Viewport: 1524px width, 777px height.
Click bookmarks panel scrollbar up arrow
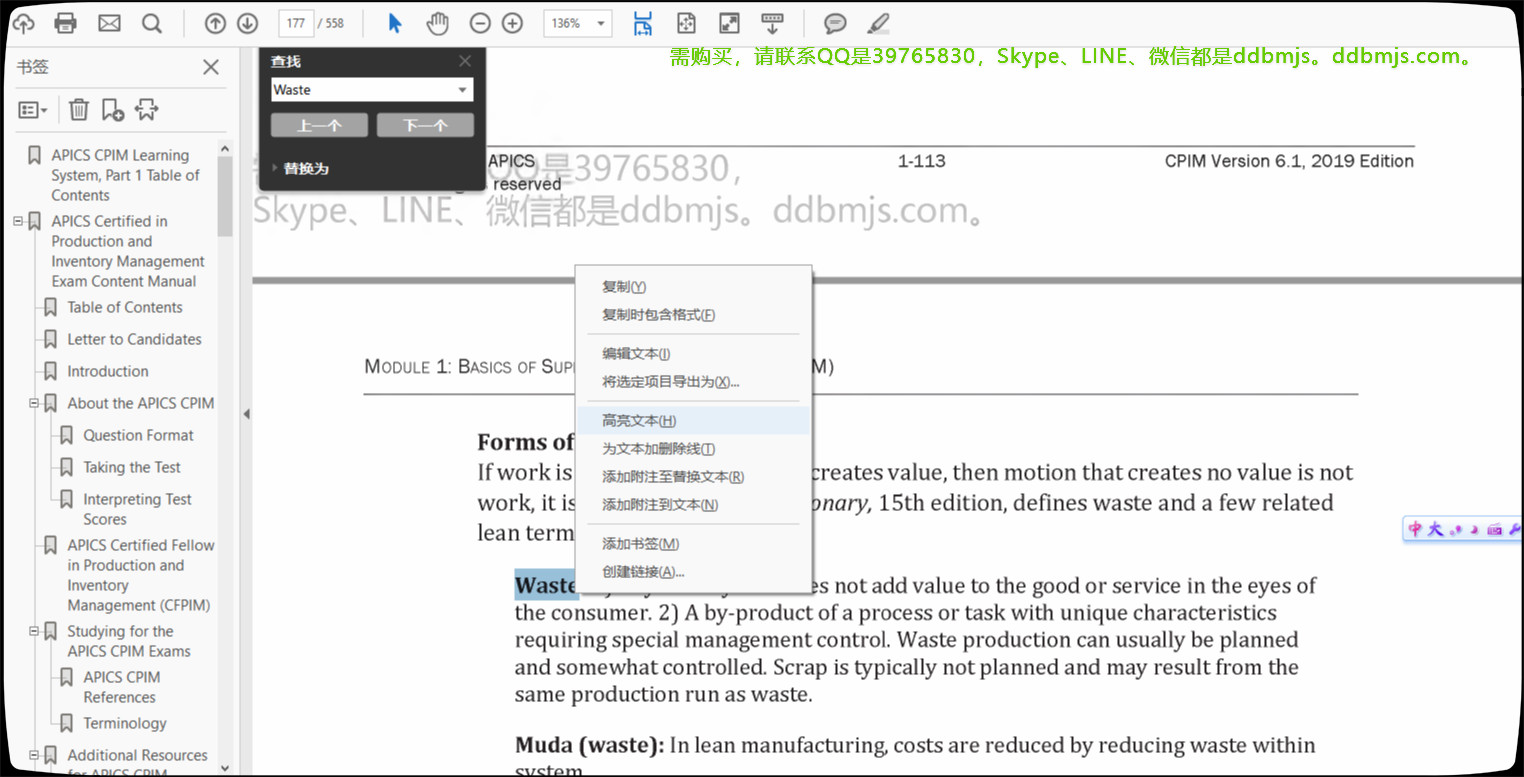[225, 149]
